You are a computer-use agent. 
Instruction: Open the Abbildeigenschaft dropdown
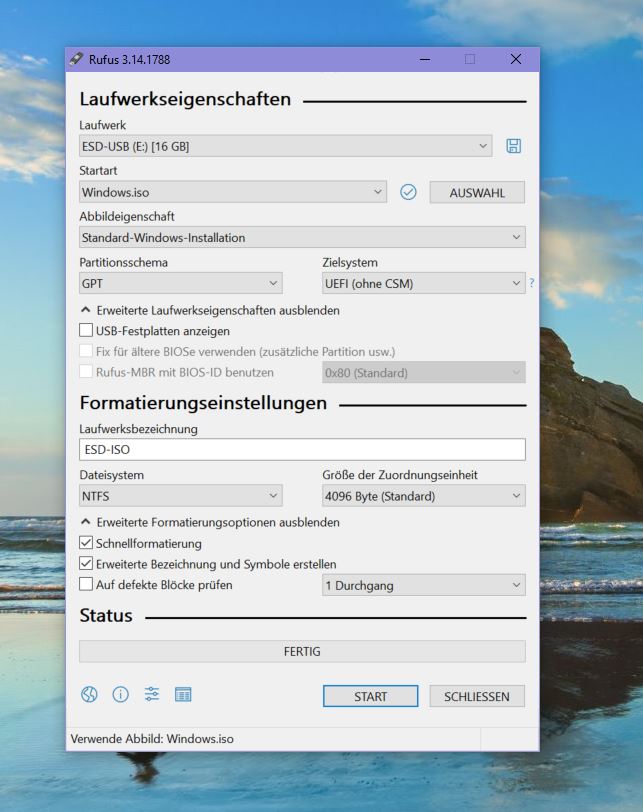302,237
